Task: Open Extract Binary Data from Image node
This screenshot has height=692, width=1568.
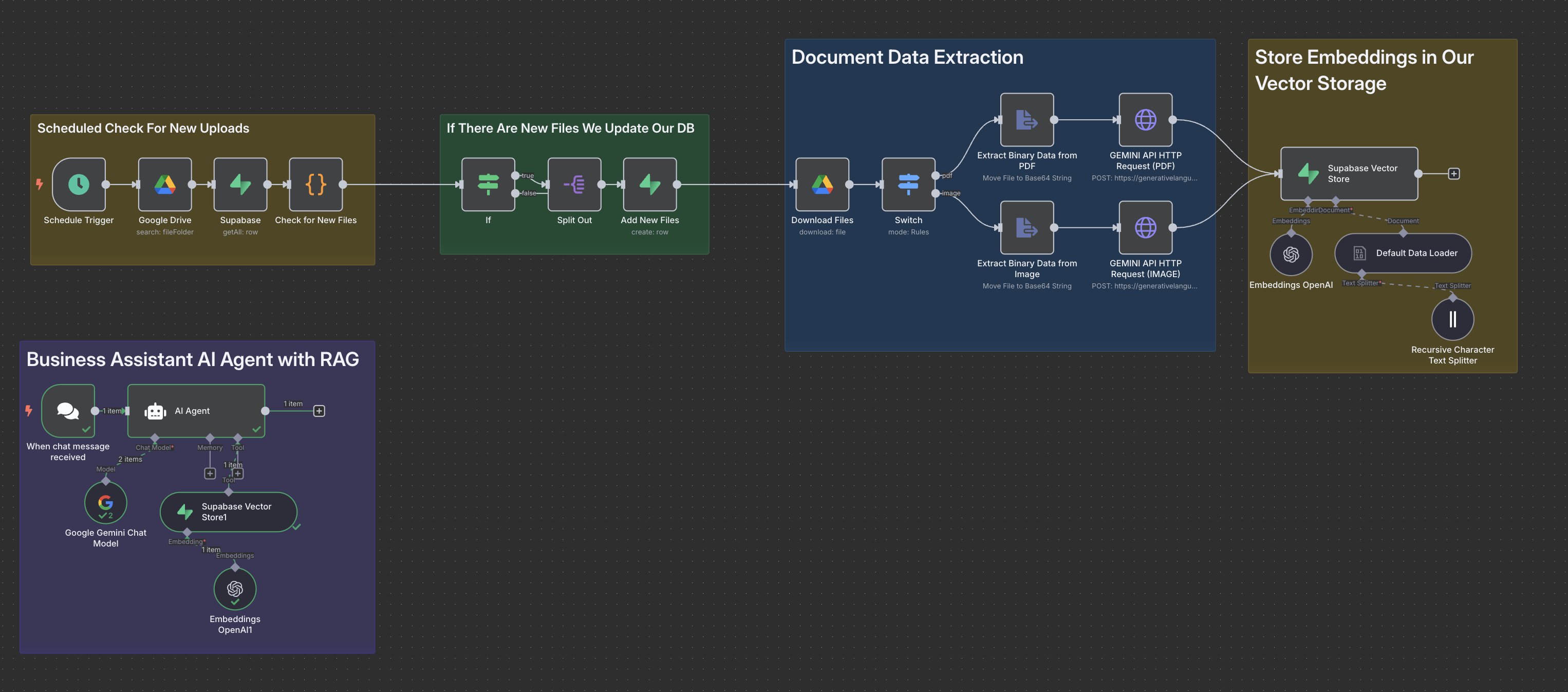Action: (1028, 228)
